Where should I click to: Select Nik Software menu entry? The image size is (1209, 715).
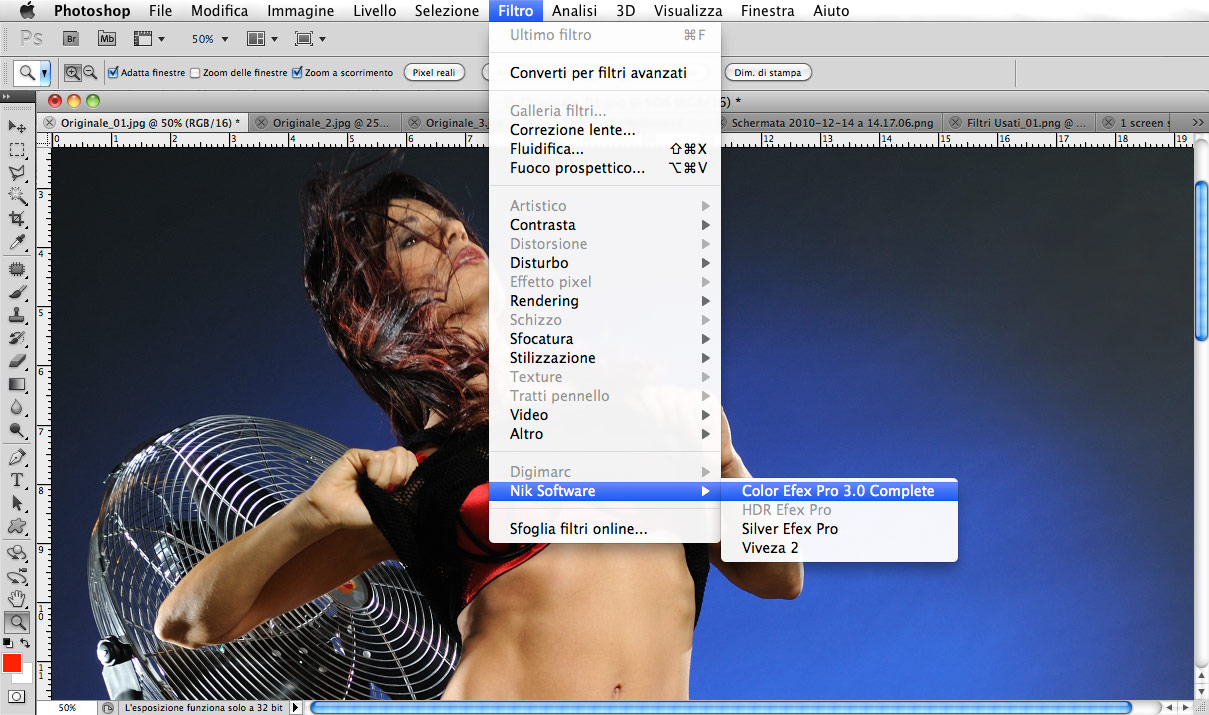point(604,491)
